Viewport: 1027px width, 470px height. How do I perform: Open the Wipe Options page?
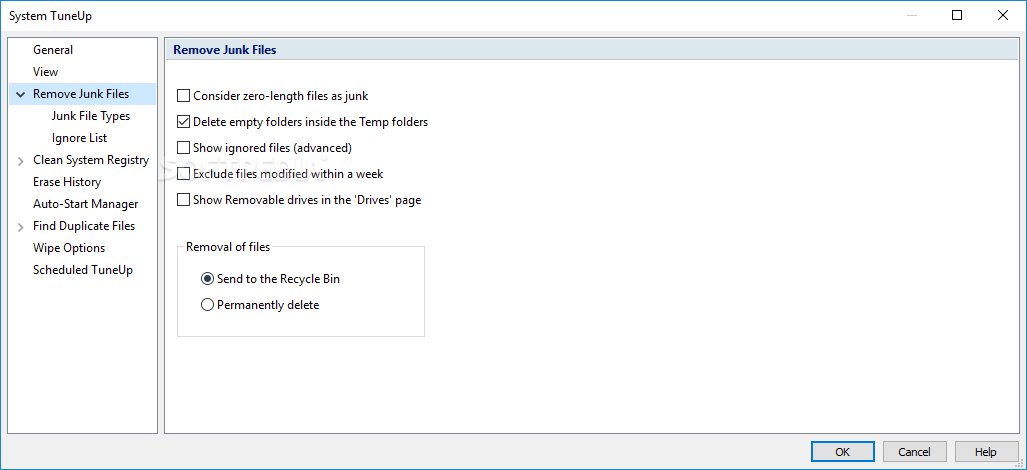click(69, 248)
